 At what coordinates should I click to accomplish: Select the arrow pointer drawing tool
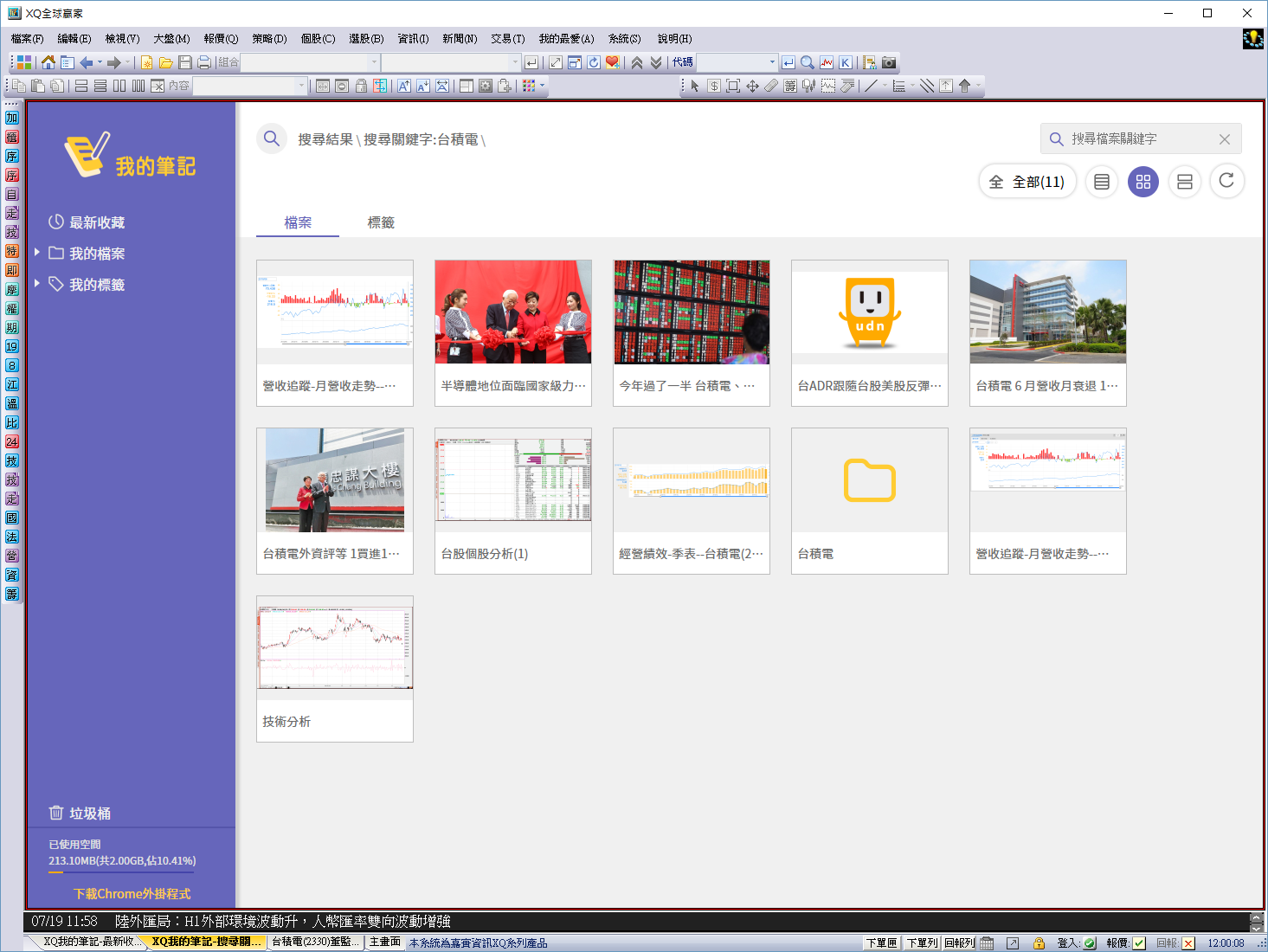coord(695,86)
